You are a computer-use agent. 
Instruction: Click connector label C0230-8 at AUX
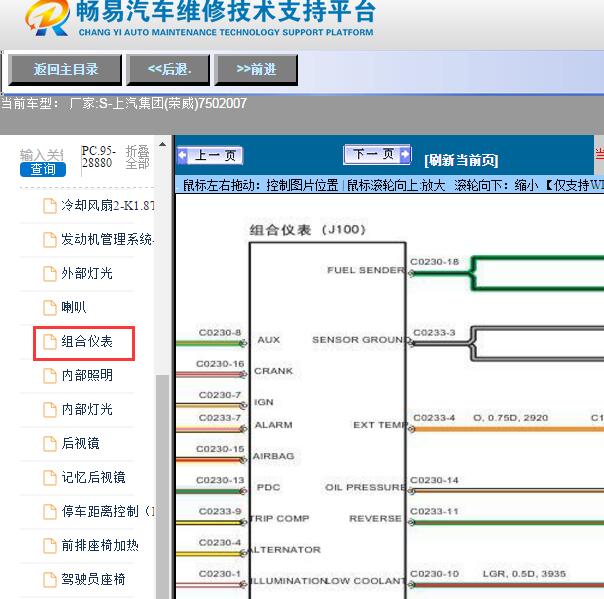[x=220, y=332]
